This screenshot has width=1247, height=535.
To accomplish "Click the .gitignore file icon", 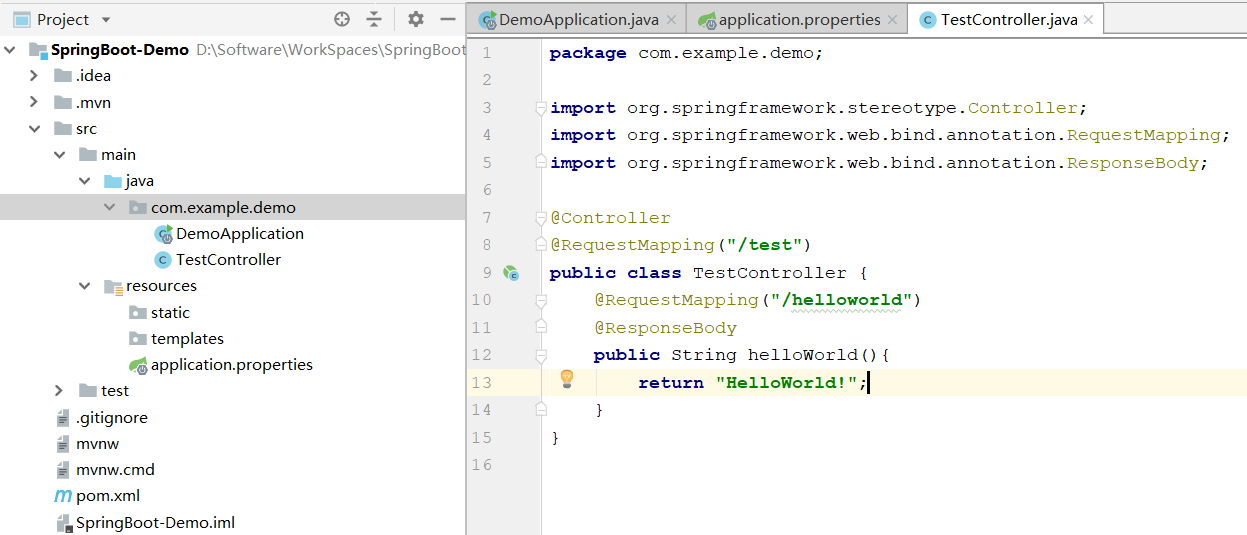I will pyautogui.click(x=63, y=417).
